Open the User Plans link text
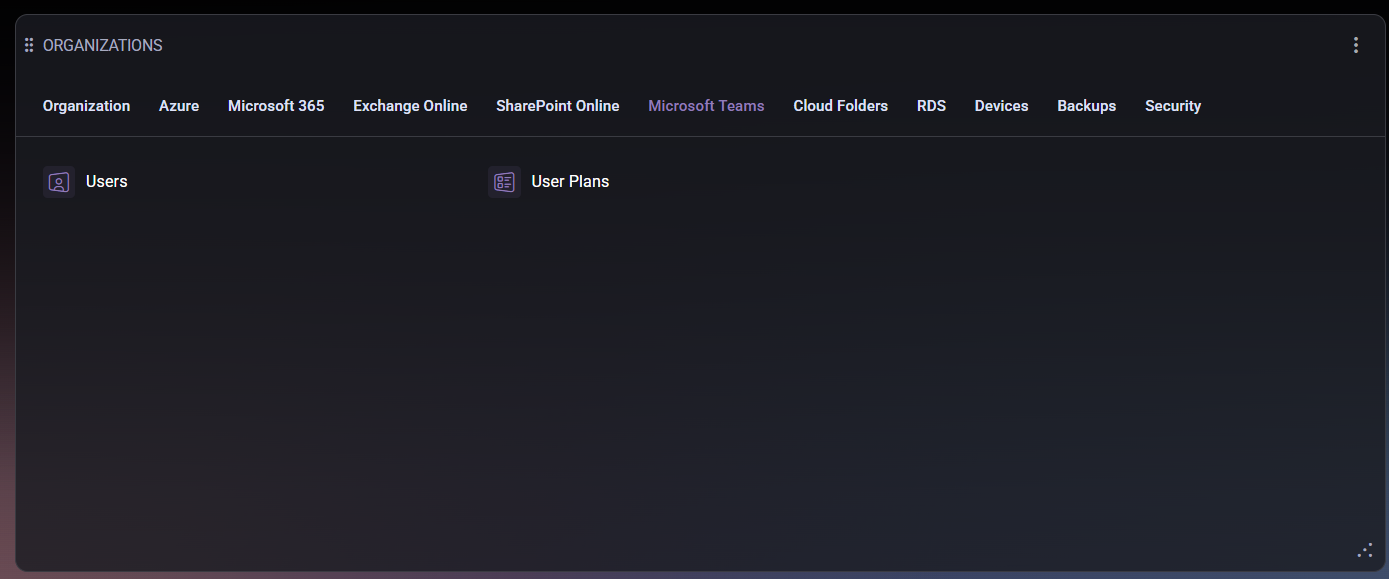Screen dimensions: 1389x579 [570, 182]
